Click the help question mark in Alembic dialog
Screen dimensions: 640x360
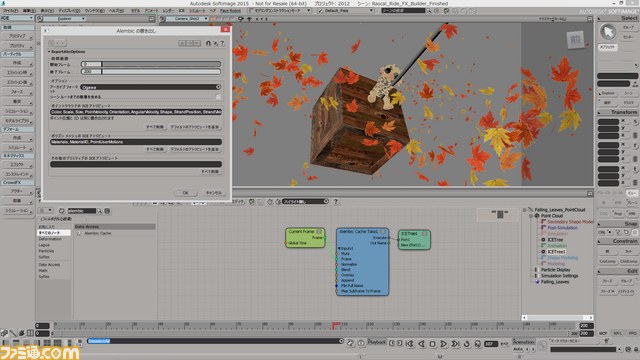pyautogui.click(x=222, y=43)
